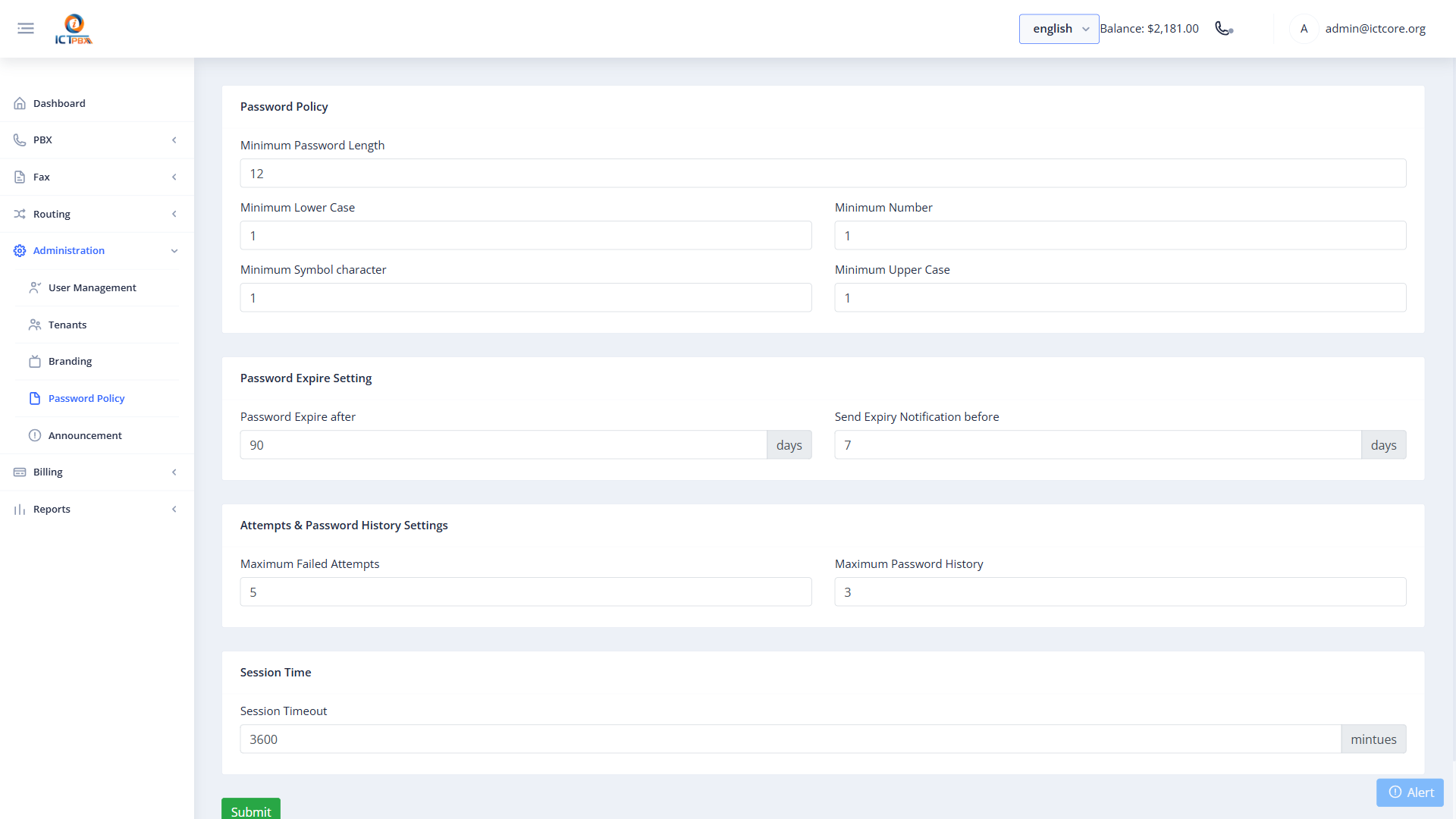Click the Routing shuffle icon
Image resolution: width=1456 pixels, height=819 pixels.
[20, 214]
